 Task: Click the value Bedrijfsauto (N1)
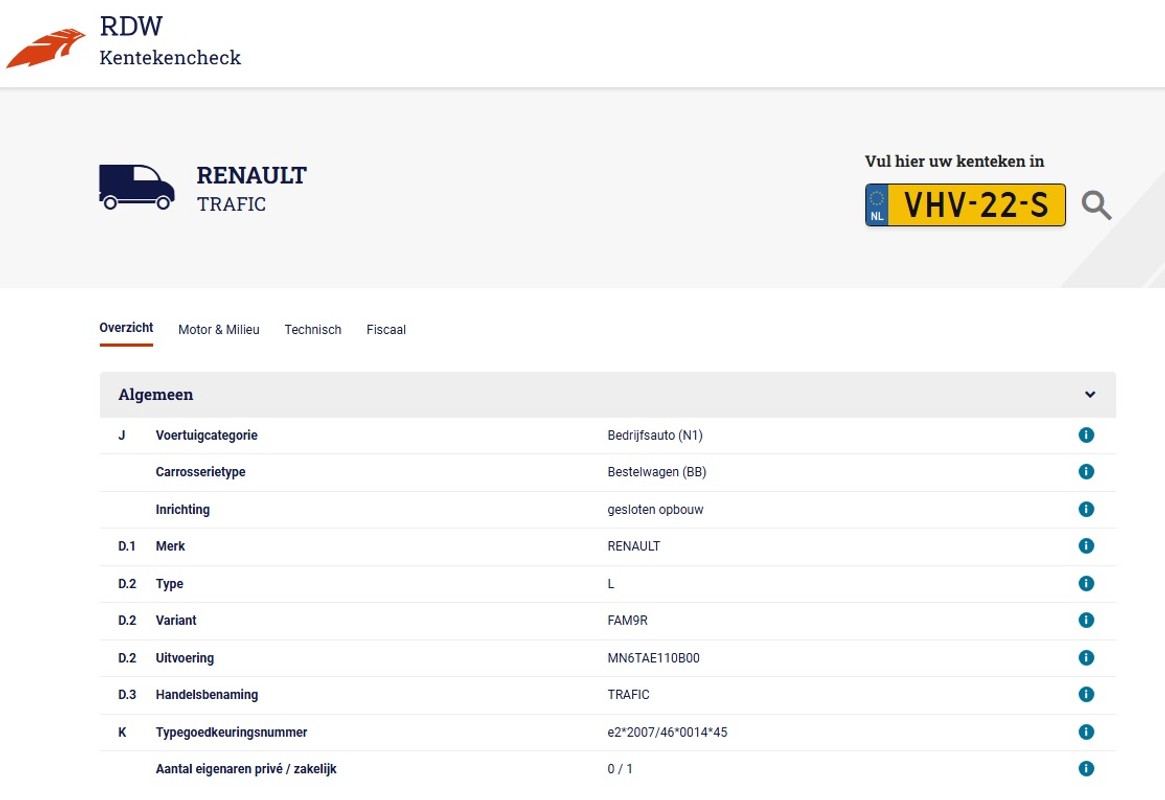click(x=655, y=435)
